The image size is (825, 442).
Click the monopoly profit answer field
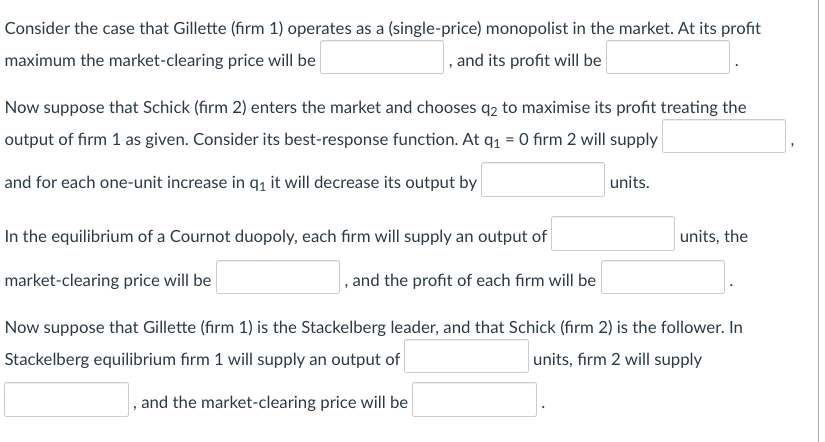click(668, 57)
